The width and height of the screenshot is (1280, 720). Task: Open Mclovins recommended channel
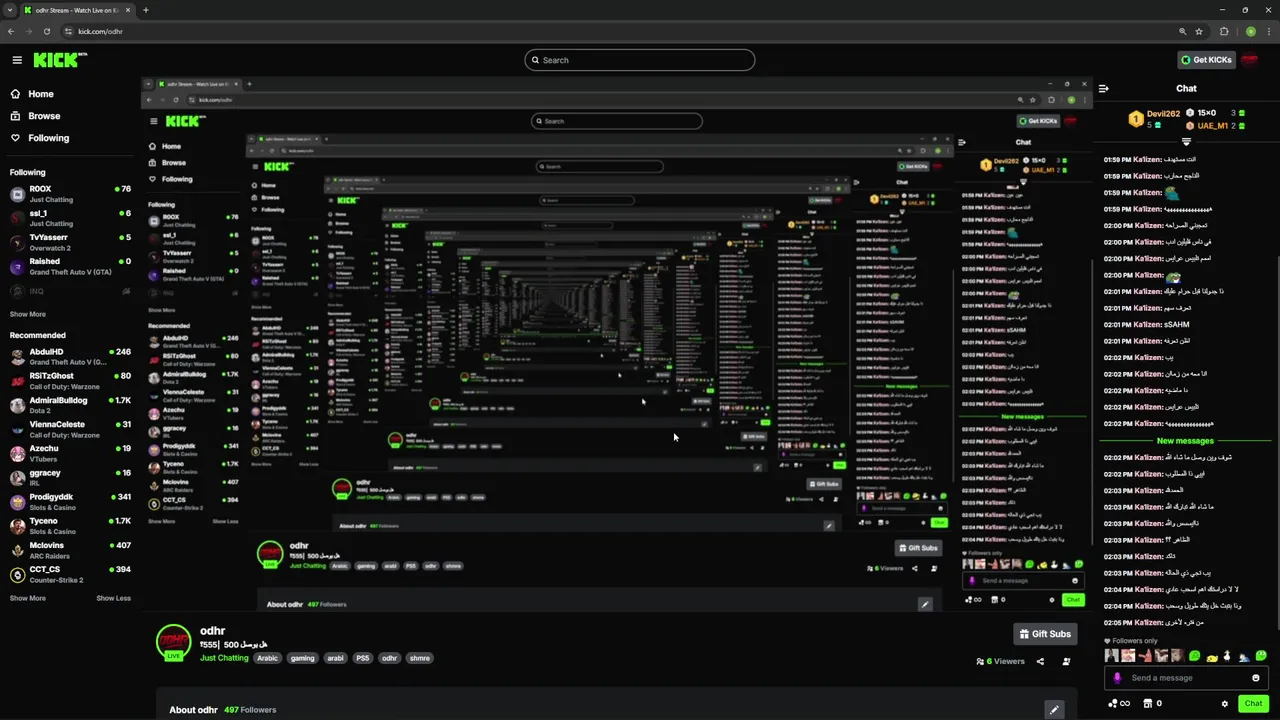click(x=70, y=549)
